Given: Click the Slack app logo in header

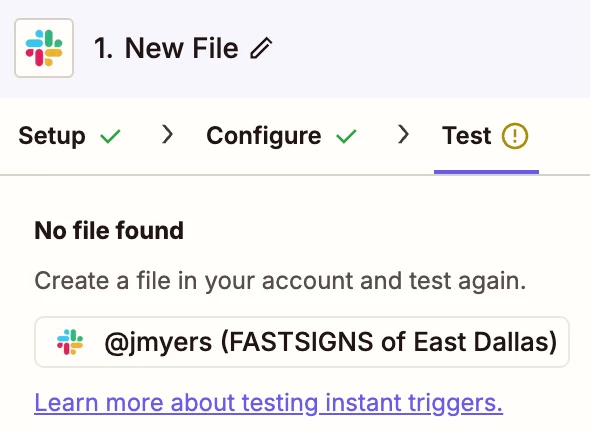Looking at the screenshot, I should click(x=44, y=48).
